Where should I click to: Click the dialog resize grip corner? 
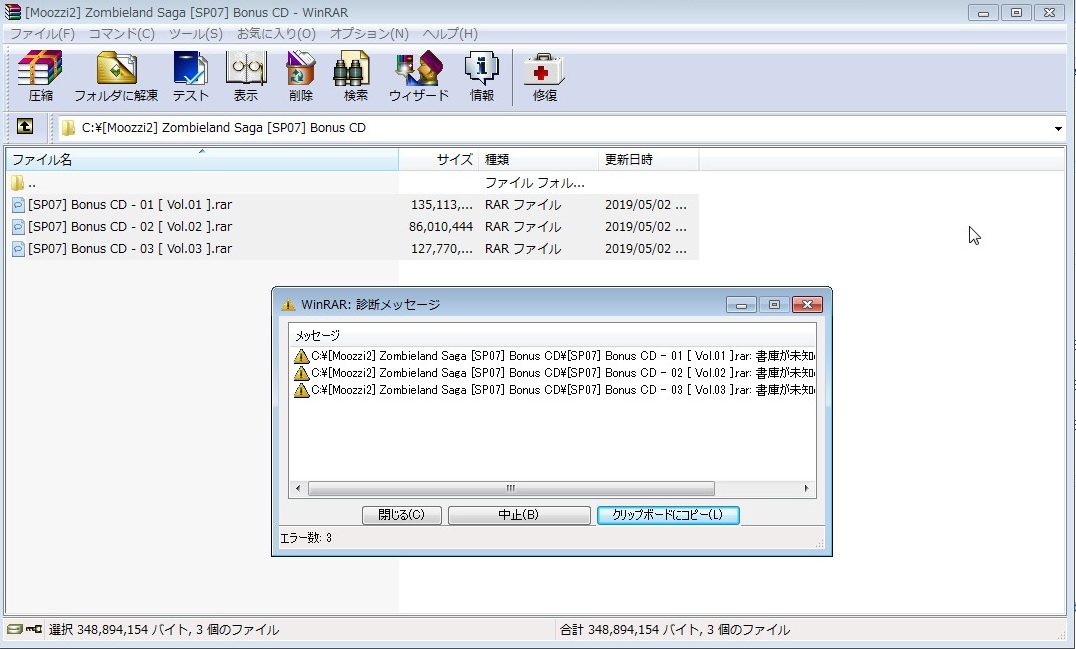[x=819, y=543]
